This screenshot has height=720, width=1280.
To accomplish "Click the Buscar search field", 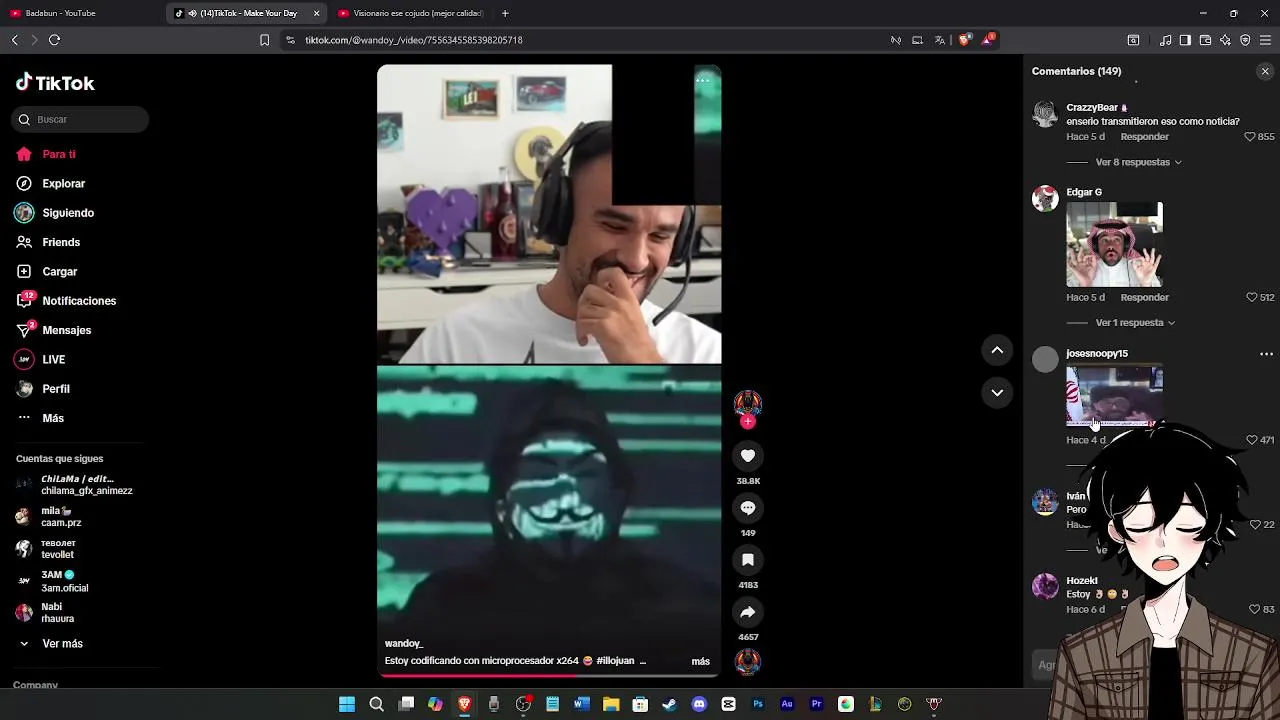I will [x=81, y=119].
